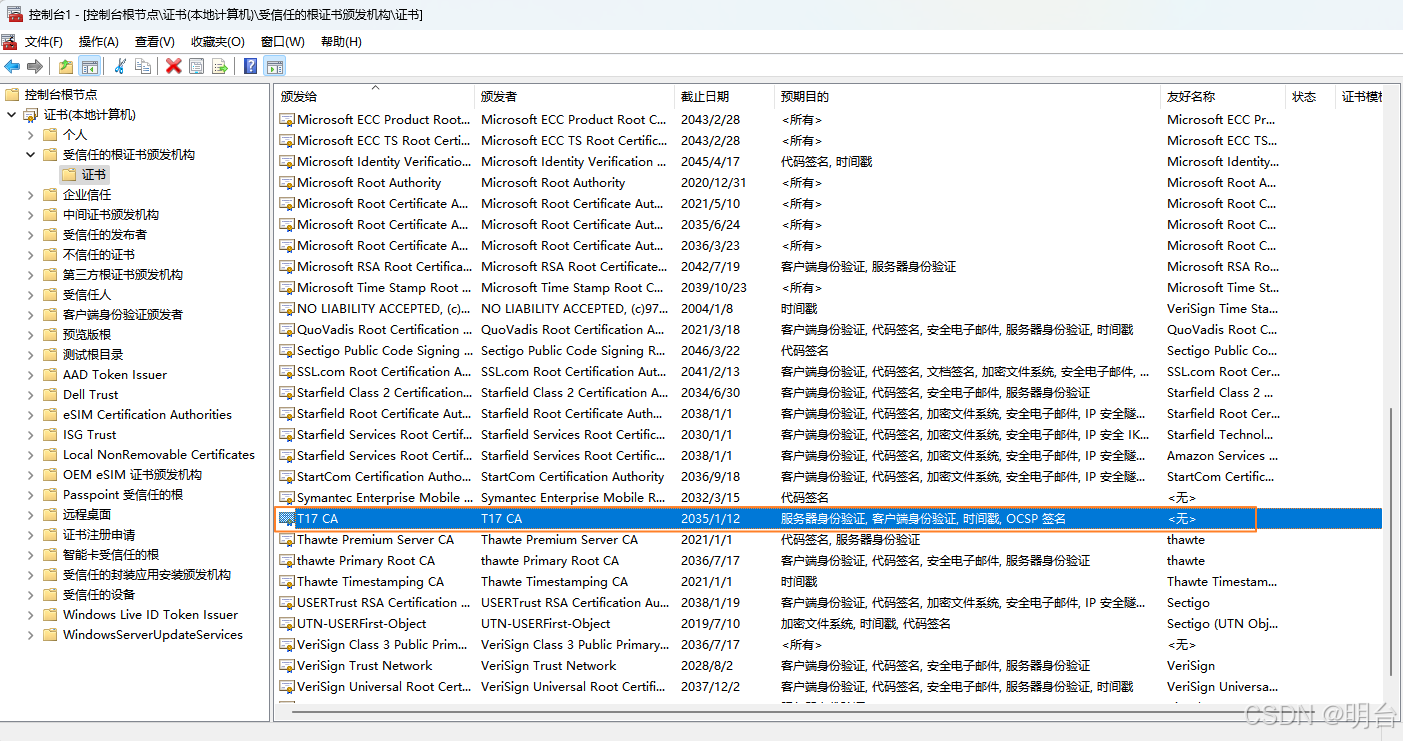Click the Copy toolbar icon

143,67
